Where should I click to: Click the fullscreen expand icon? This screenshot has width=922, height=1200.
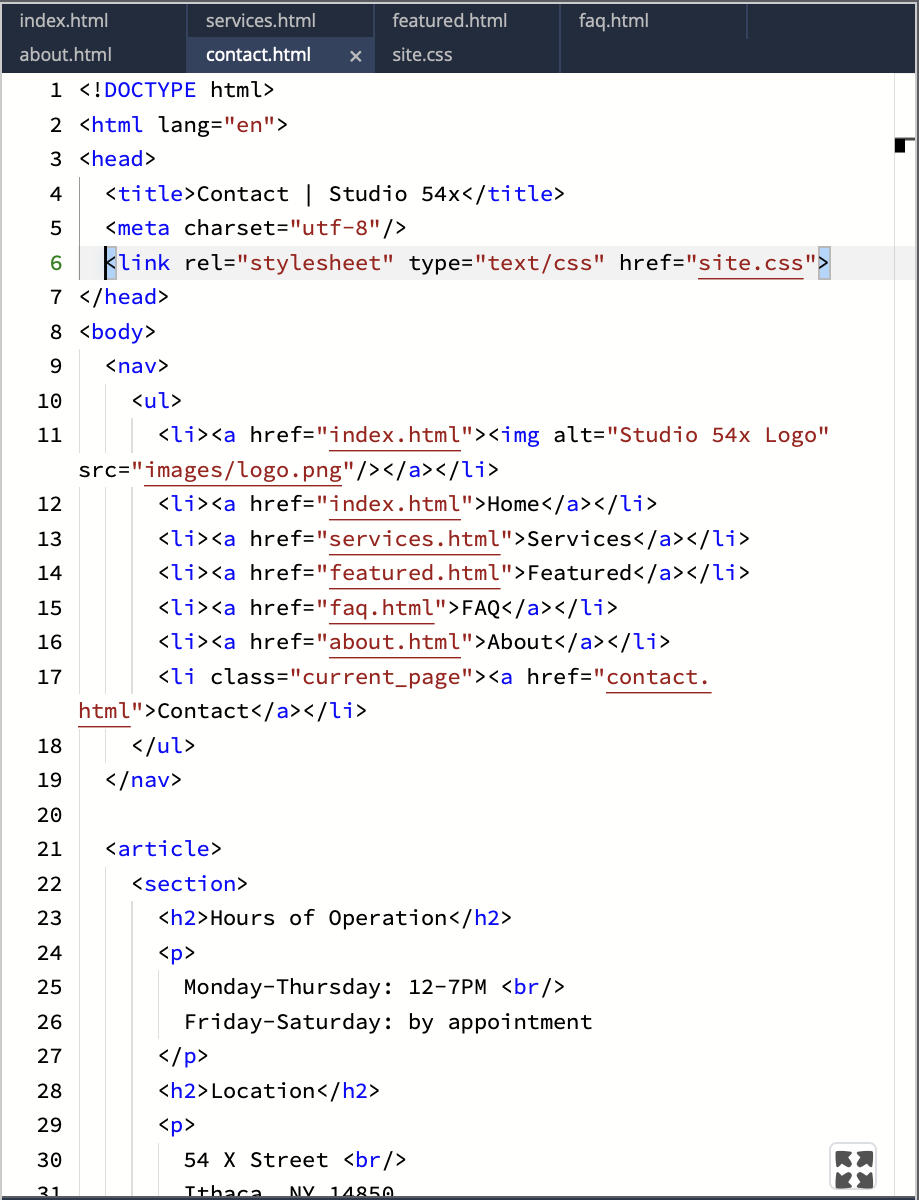(853, 1168)
